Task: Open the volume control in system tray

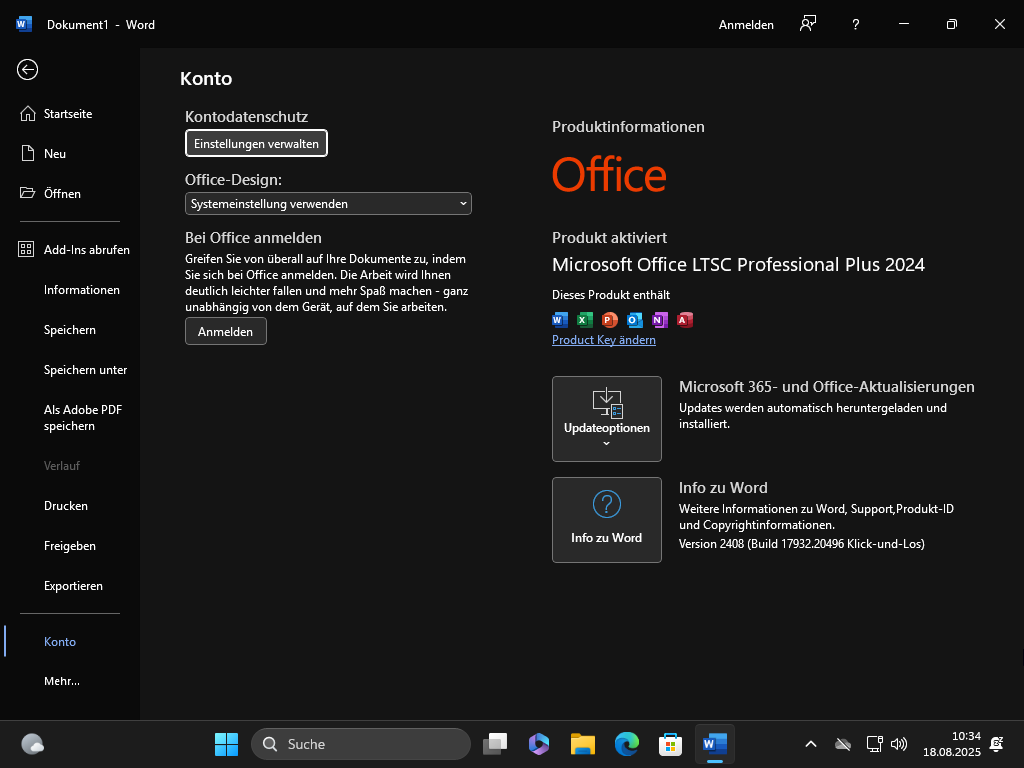Action: [899, 744]
